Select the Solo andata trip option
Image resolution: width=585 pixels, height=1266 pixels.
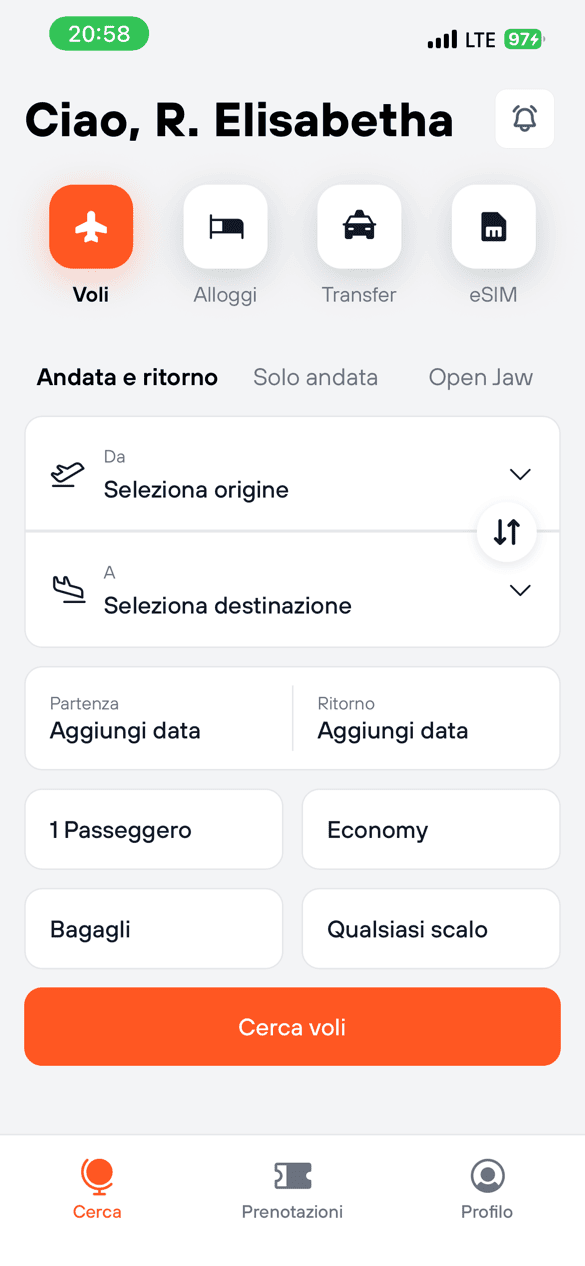click(315, 377)
